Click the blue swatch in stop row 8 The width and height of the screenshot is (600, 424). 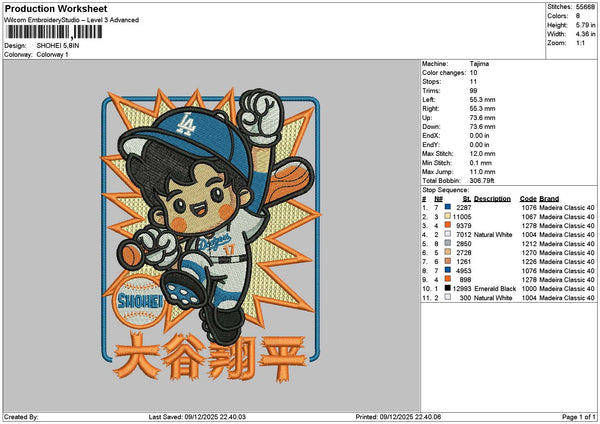[x=447, y=270]
